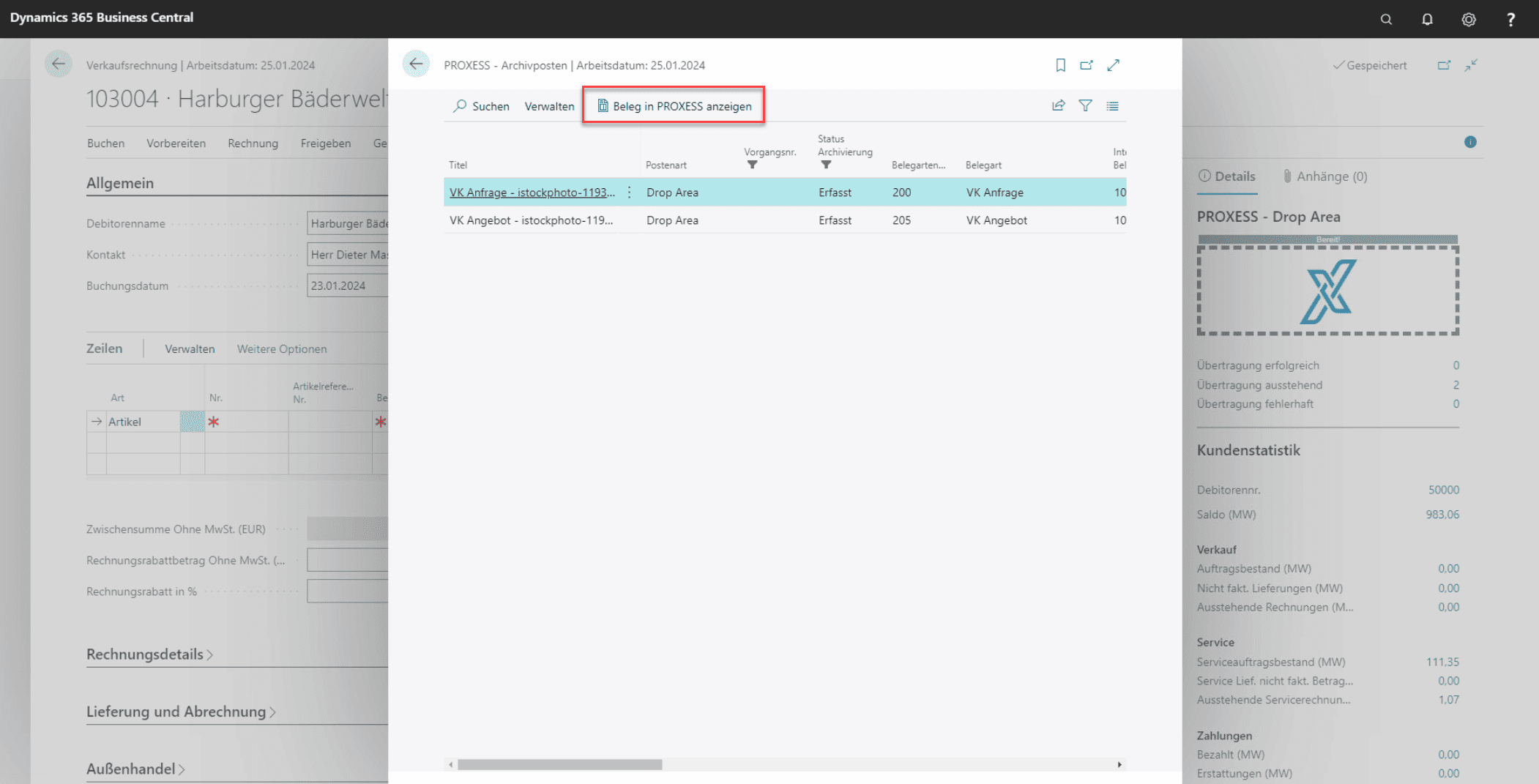
Task: Sort by Titel column header
Action: tap(458, 165)
